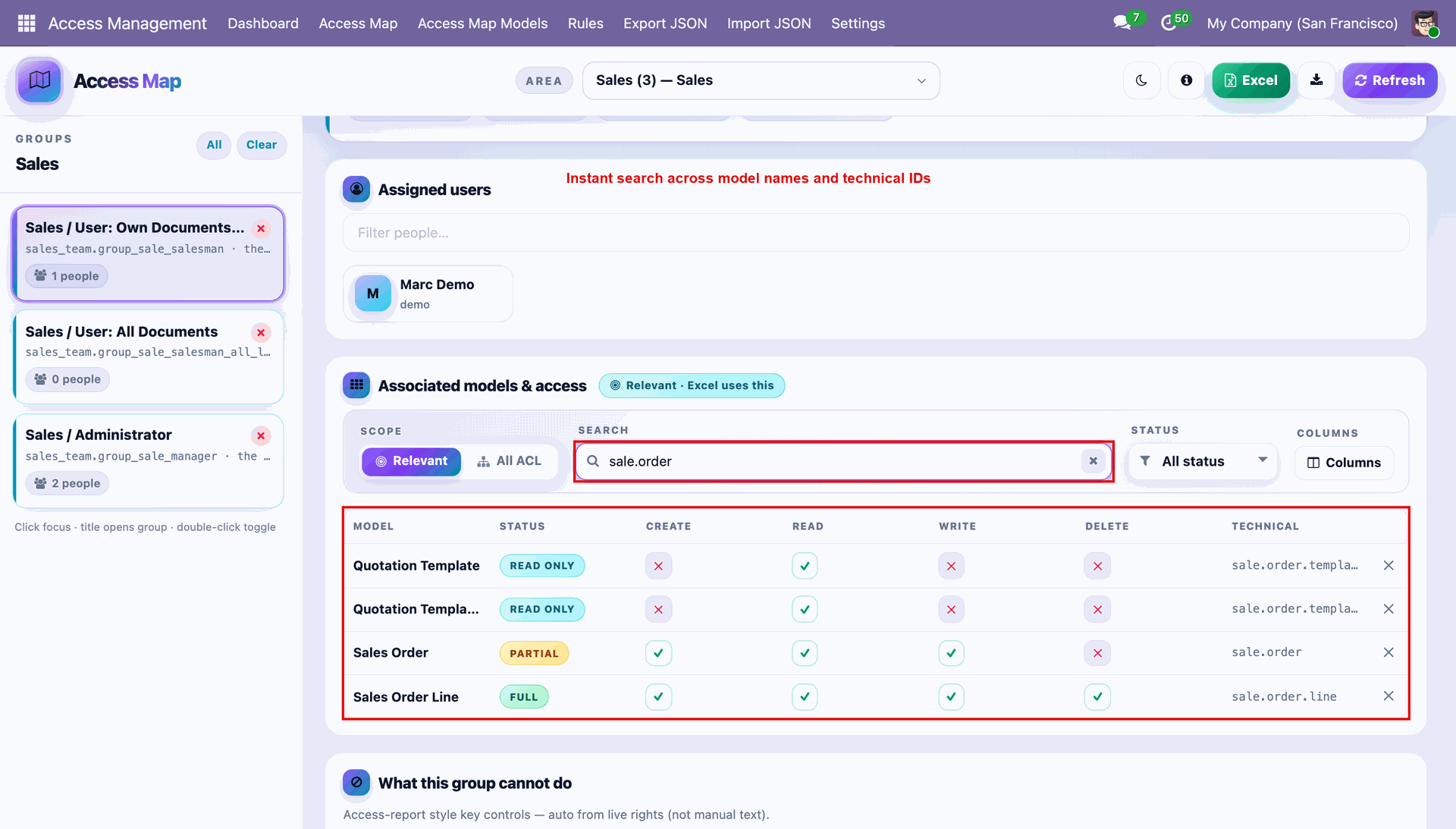This screenshot has height=829, width=1456.
Task: Click the 2 people badge
Action: 67,483
